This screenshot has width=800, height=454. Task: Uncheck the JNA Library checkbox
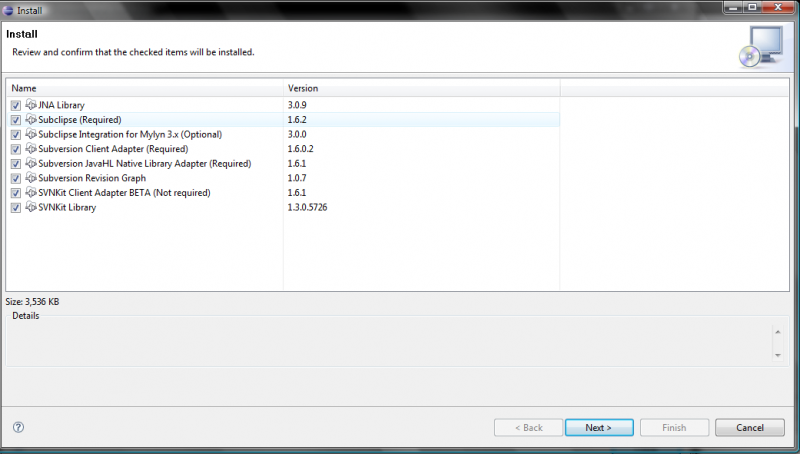[x=16, y=105]
